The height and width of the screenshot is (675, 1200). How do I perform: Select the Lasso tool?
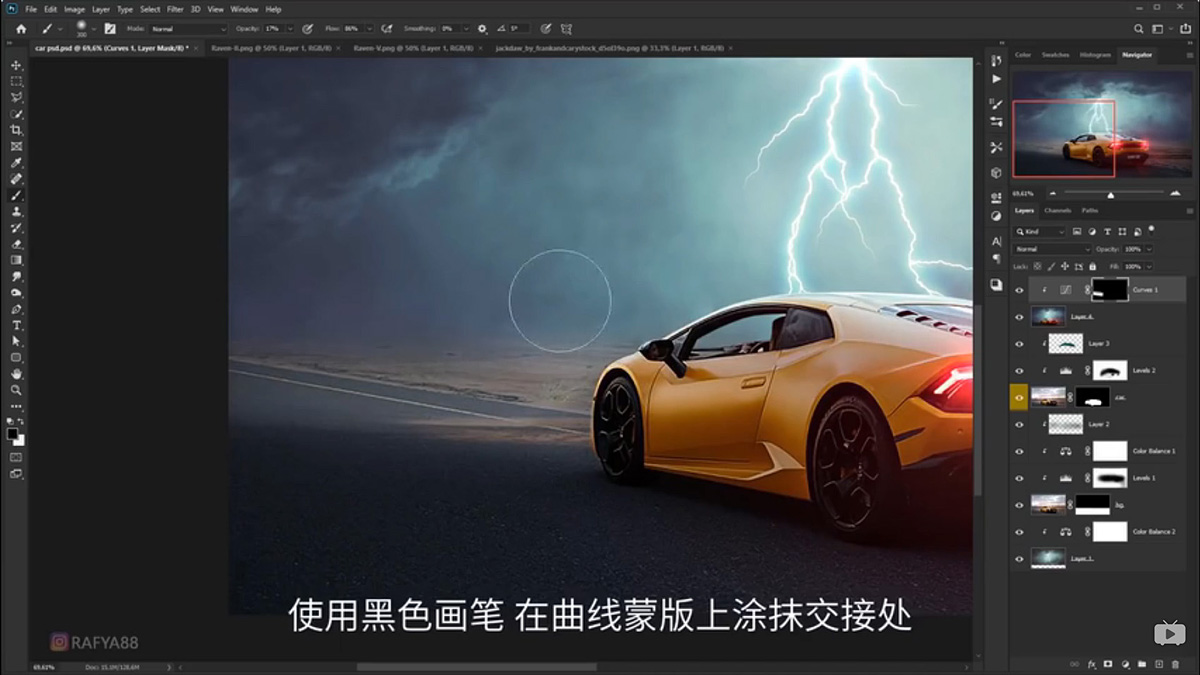pos(15,96)
